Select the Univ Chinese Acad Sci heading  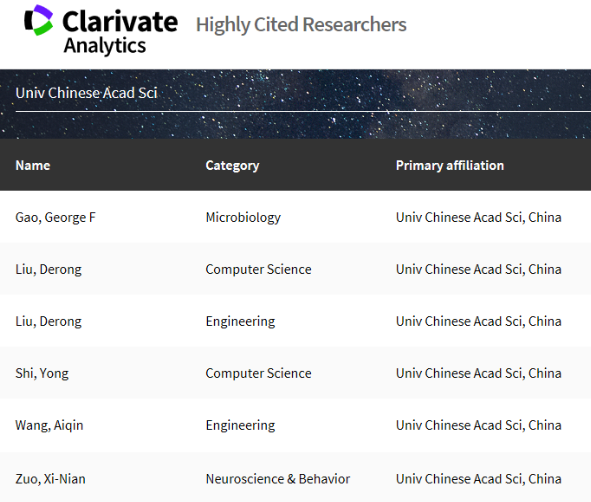86,93
